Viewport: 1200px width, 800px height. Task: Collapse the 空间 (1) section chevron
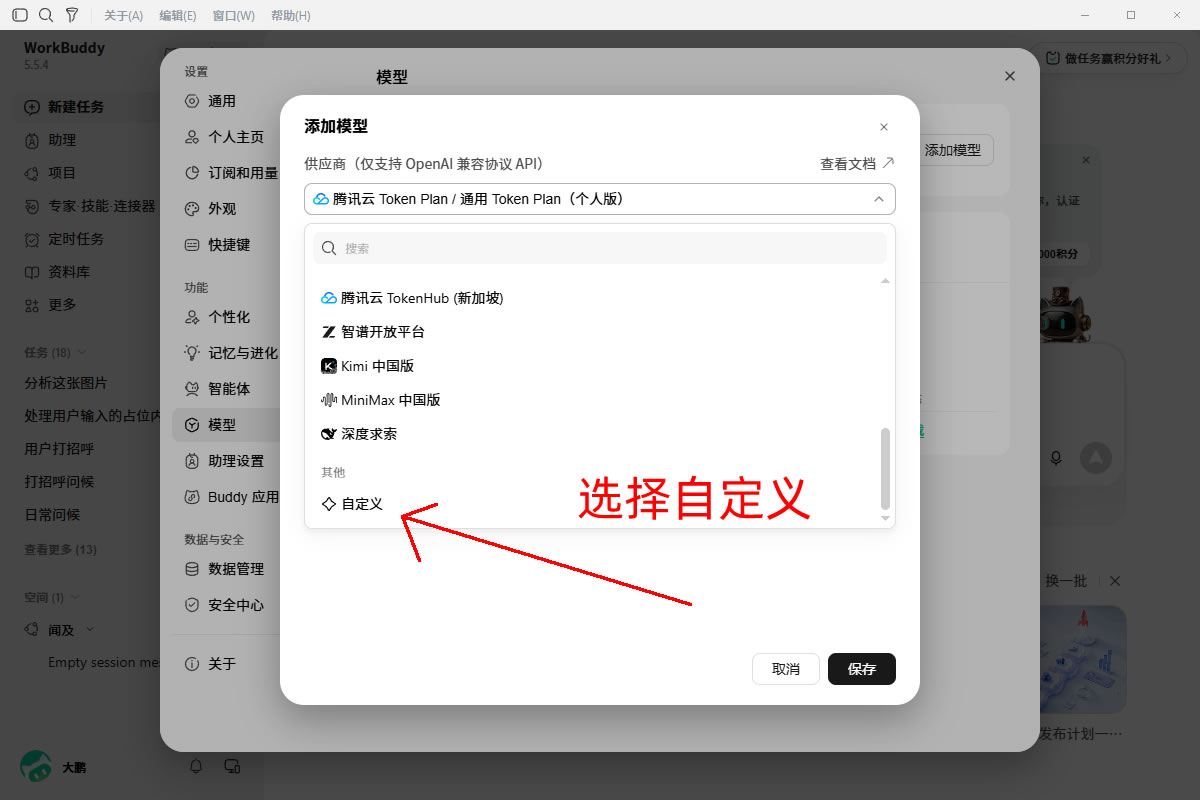point(74,597)
